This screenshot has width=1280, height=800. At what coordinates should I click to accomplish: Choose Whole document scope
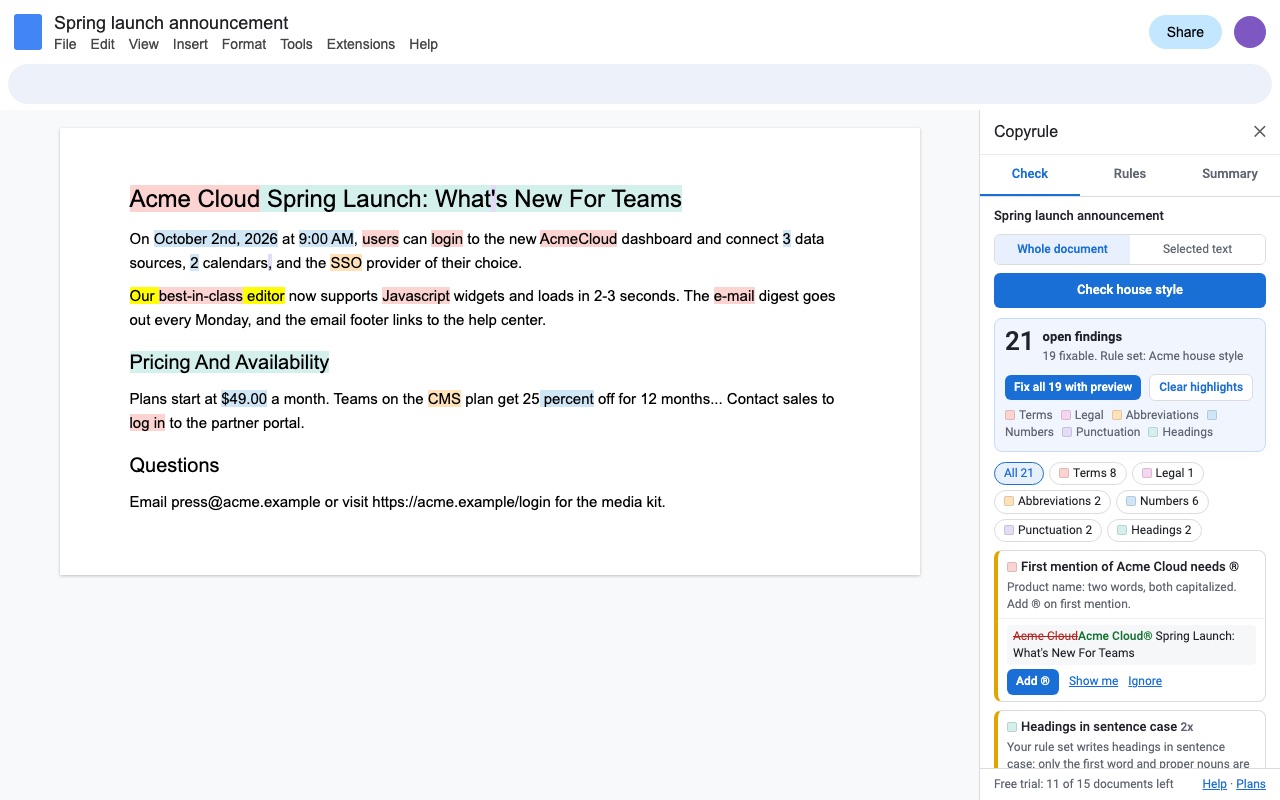point(1062,249)
